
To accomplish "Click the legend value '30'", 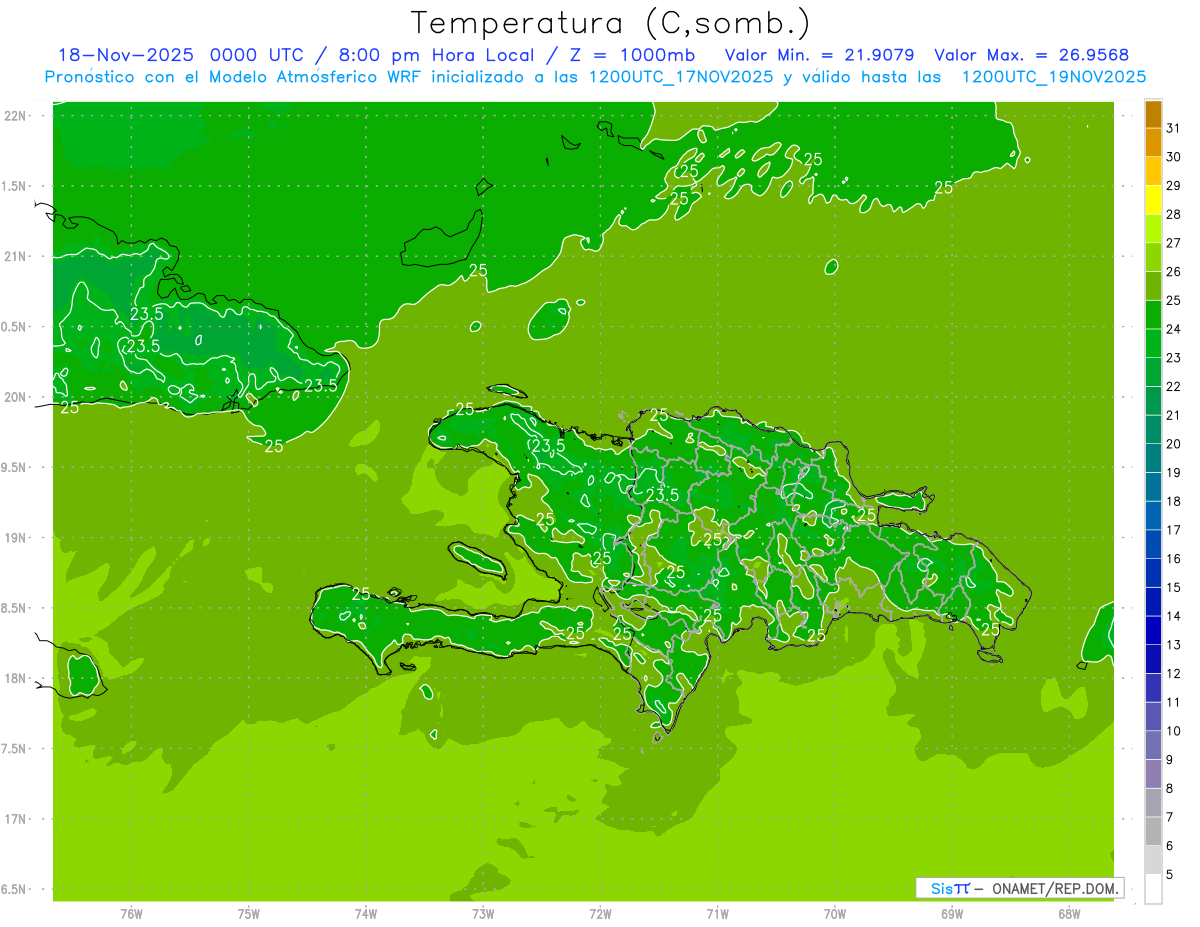I will [1174, 156].
